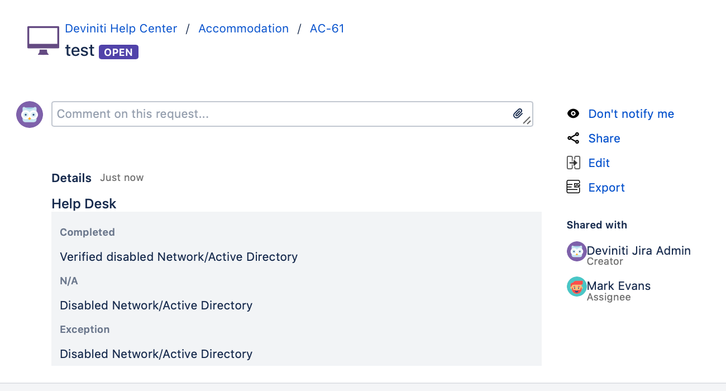Open the AC-61 request link

[x=327, y=28]
